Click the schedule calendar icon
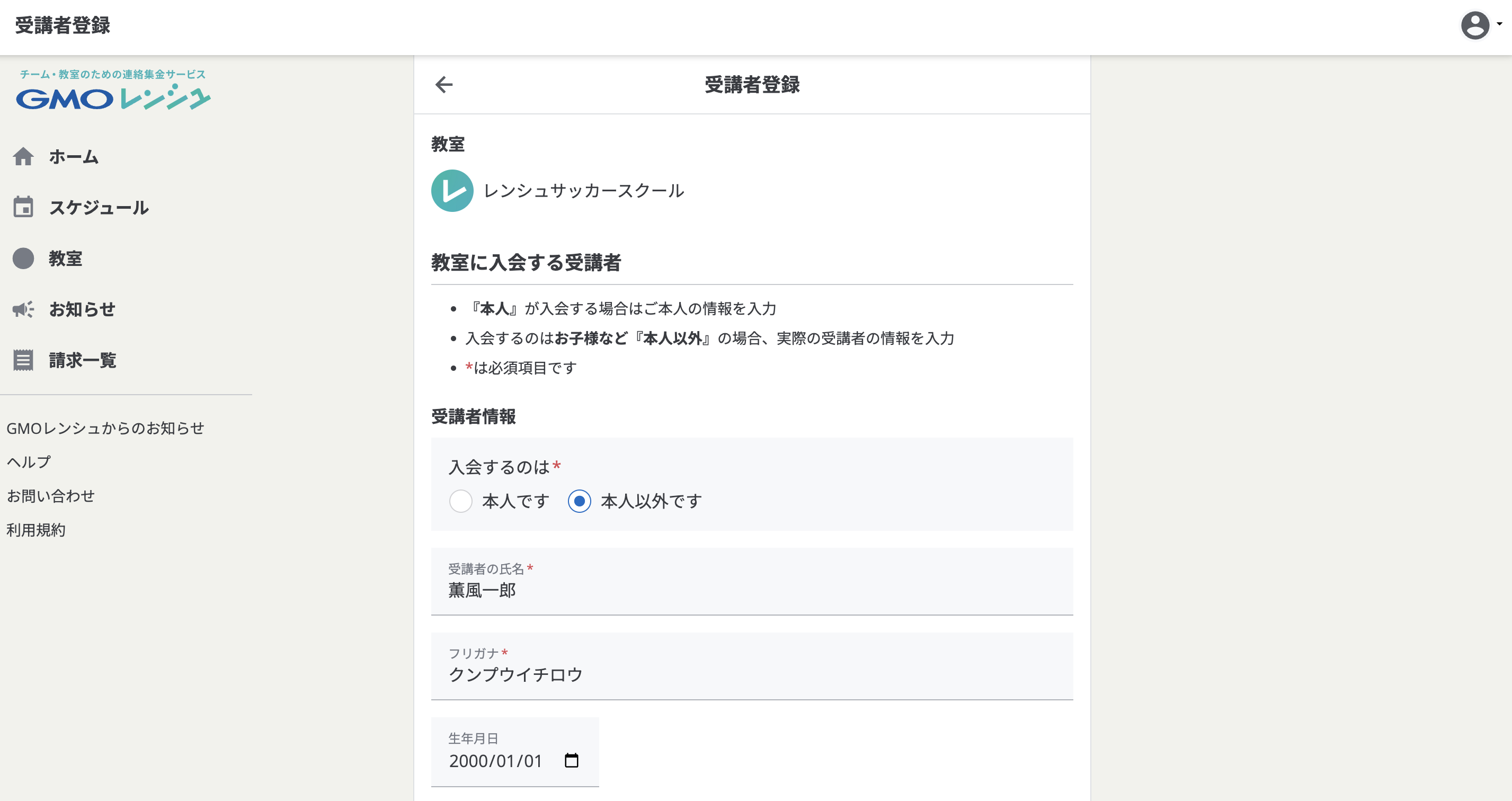 pyautogui.click(x=23, y=207)
